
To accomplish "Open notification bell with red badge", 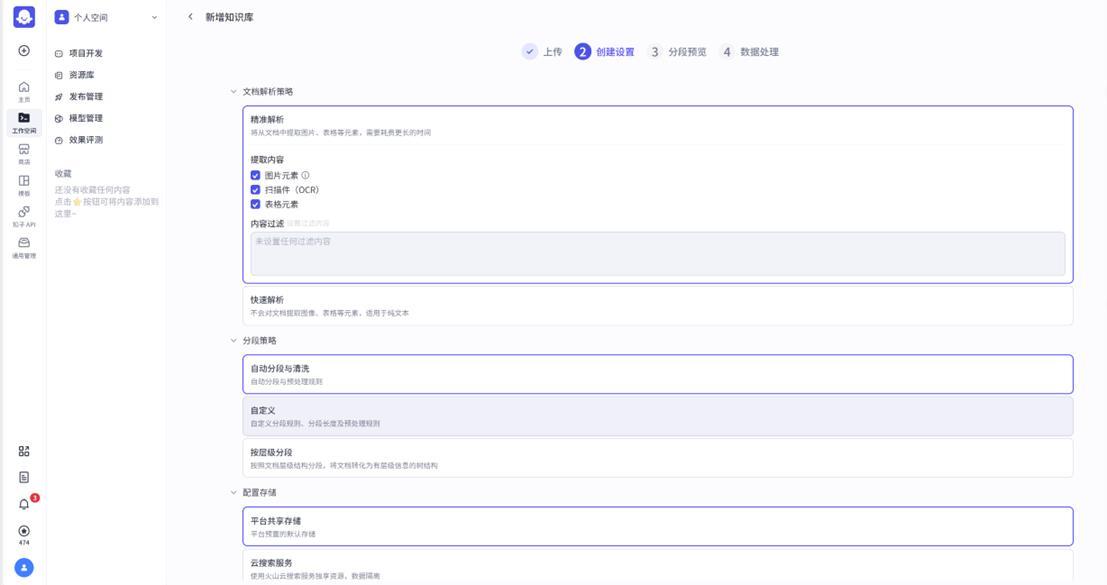I will pyautogui.click(x=24, y=504).
